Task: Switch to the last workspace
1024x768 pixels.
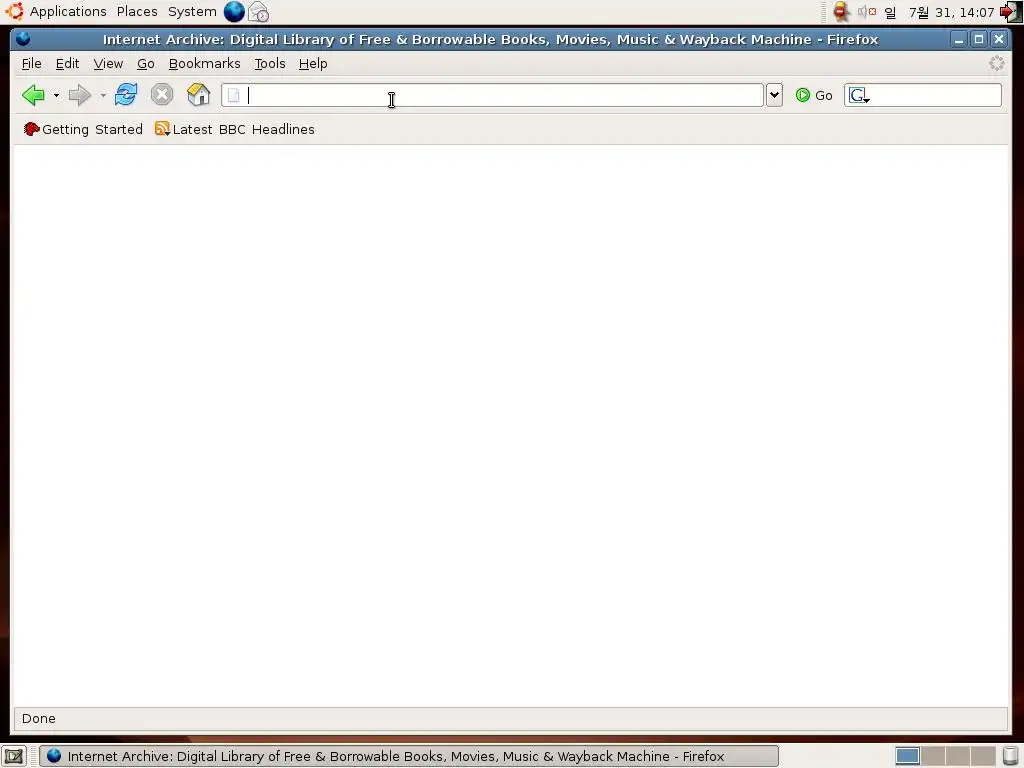Action: click(983, 756)
